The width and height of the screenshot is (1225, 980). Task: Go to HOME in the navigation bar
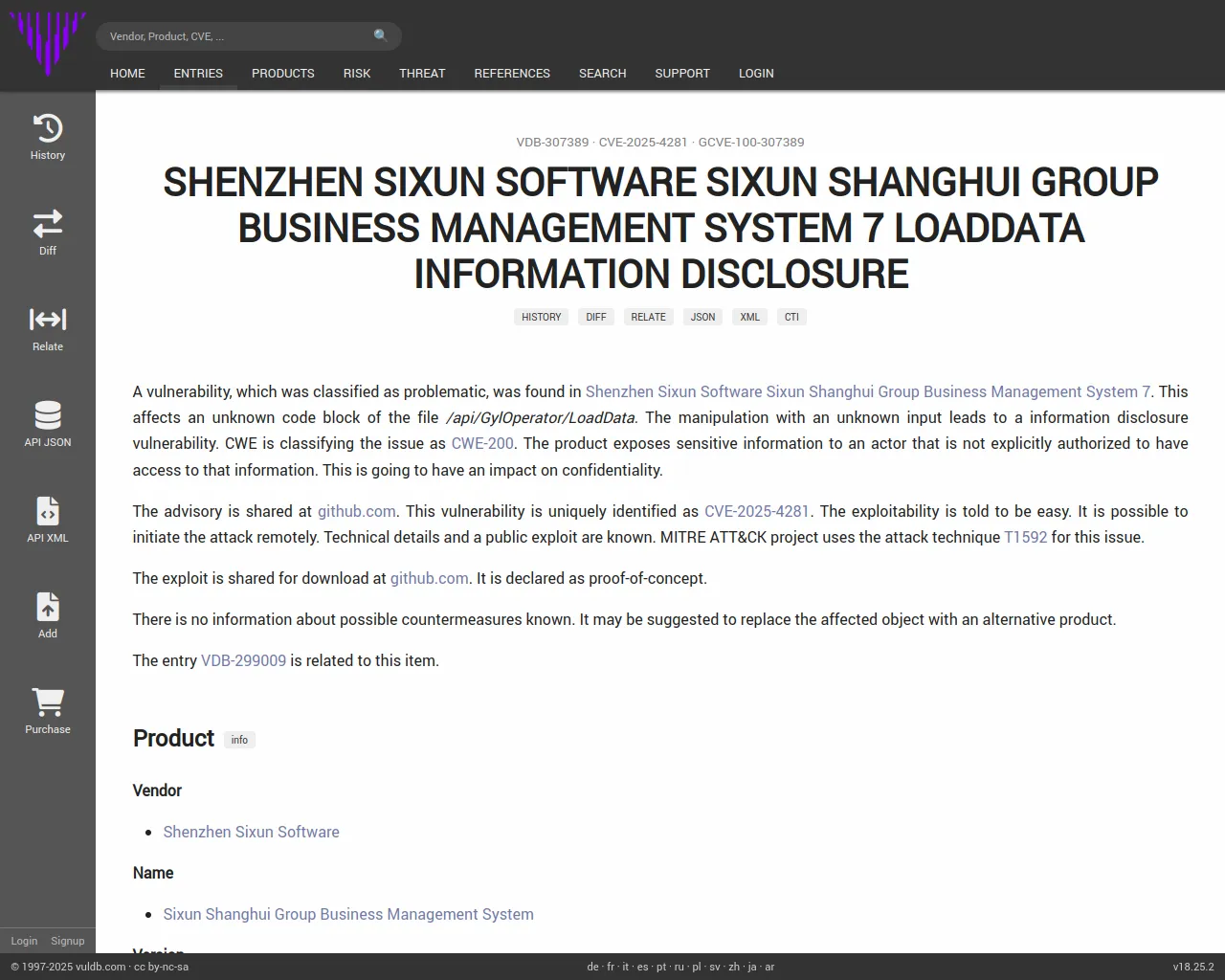tap(127, 74)
